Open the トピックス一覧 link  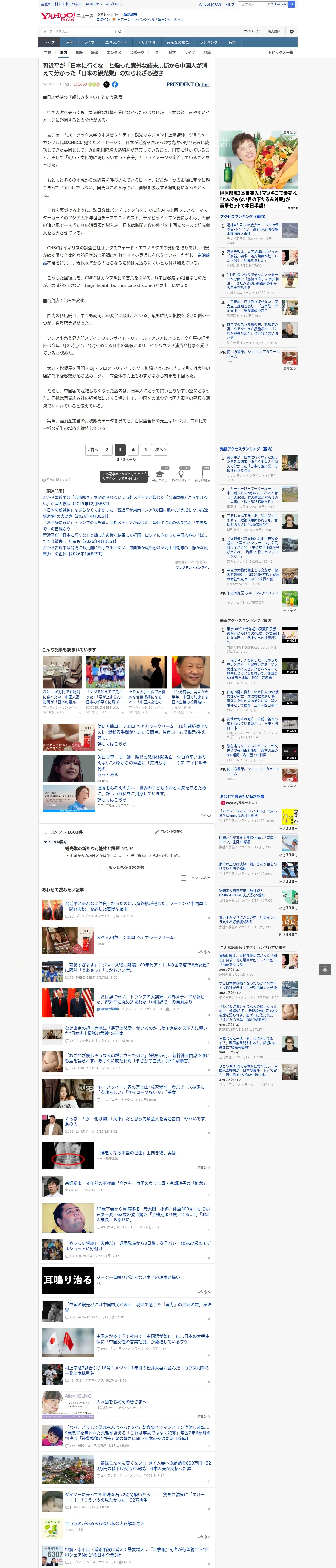pos(281,52)
